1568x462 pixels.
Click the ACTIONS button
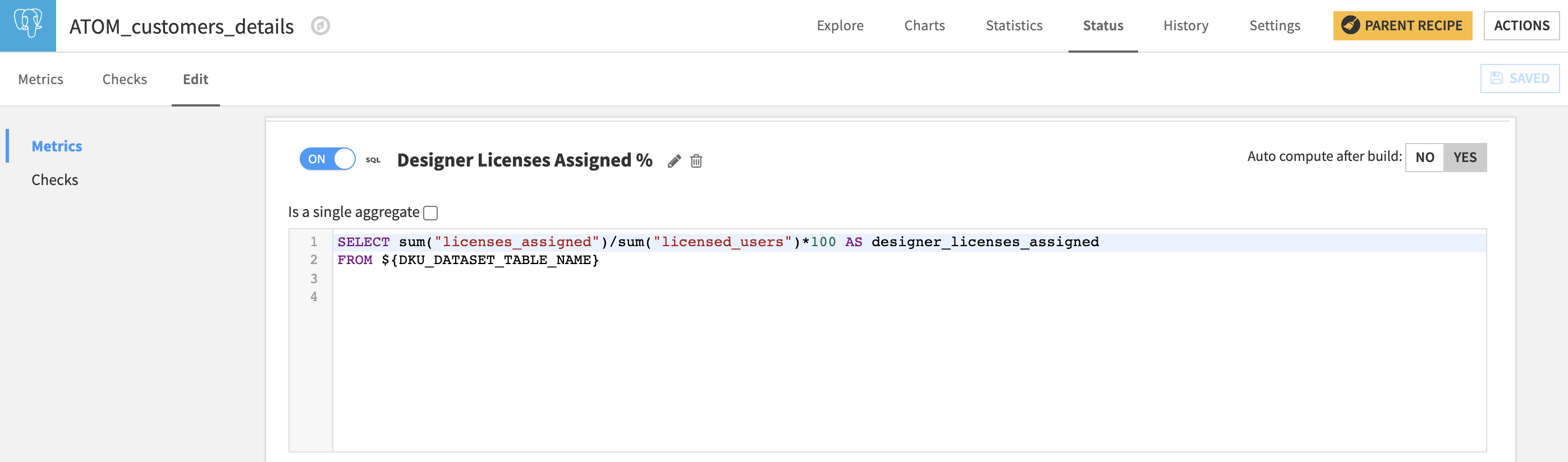point(1522,26)
